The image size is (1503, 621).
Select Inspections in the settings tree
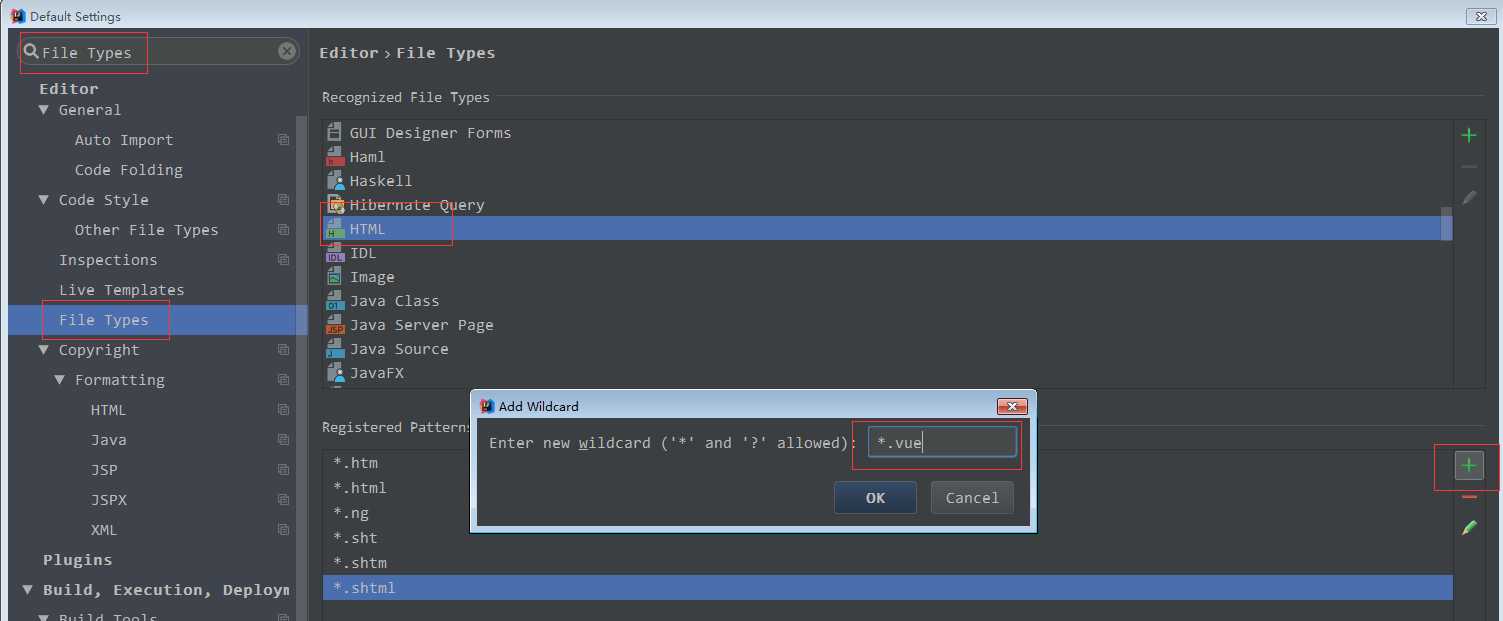(108, 260)
